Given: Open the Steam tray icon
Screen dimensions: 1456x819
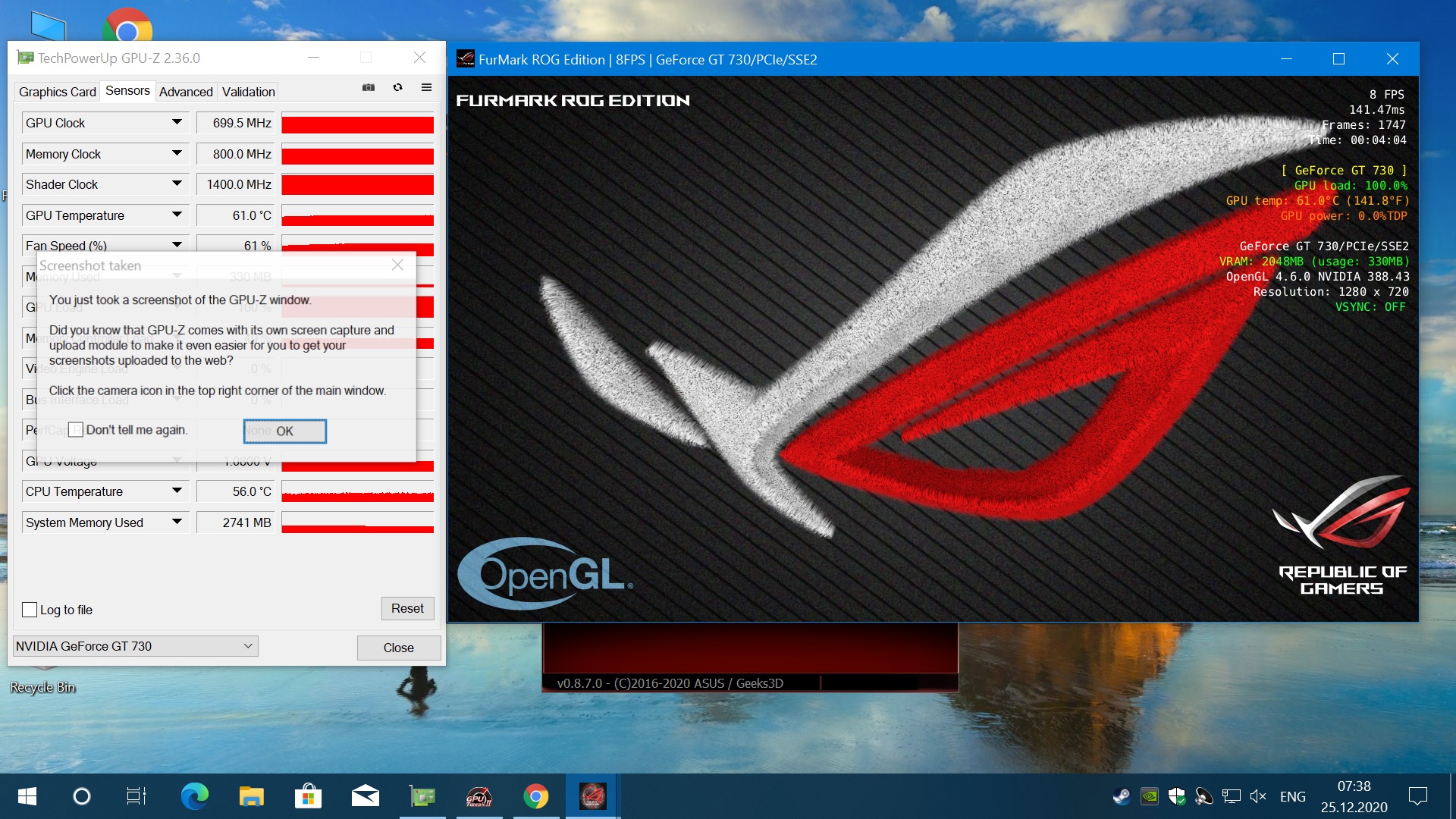Looking at the screenshot, I should [x=1121, y=796].
